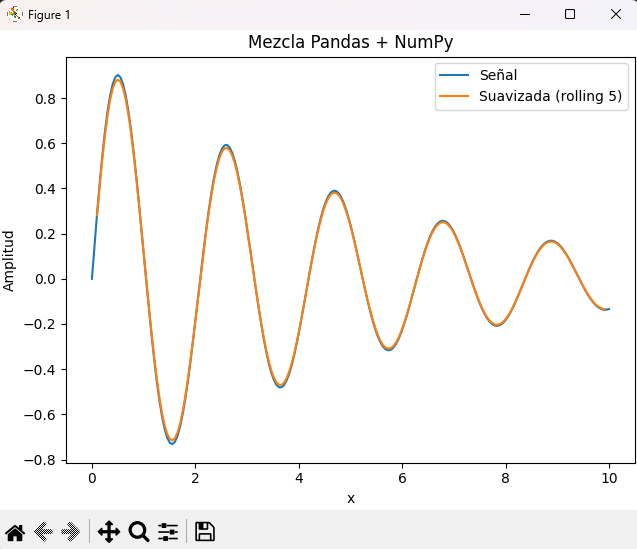Click the 10 tick label on the x-axis
The height and width of the screenshot is (549, 637).
pos(609,478)
